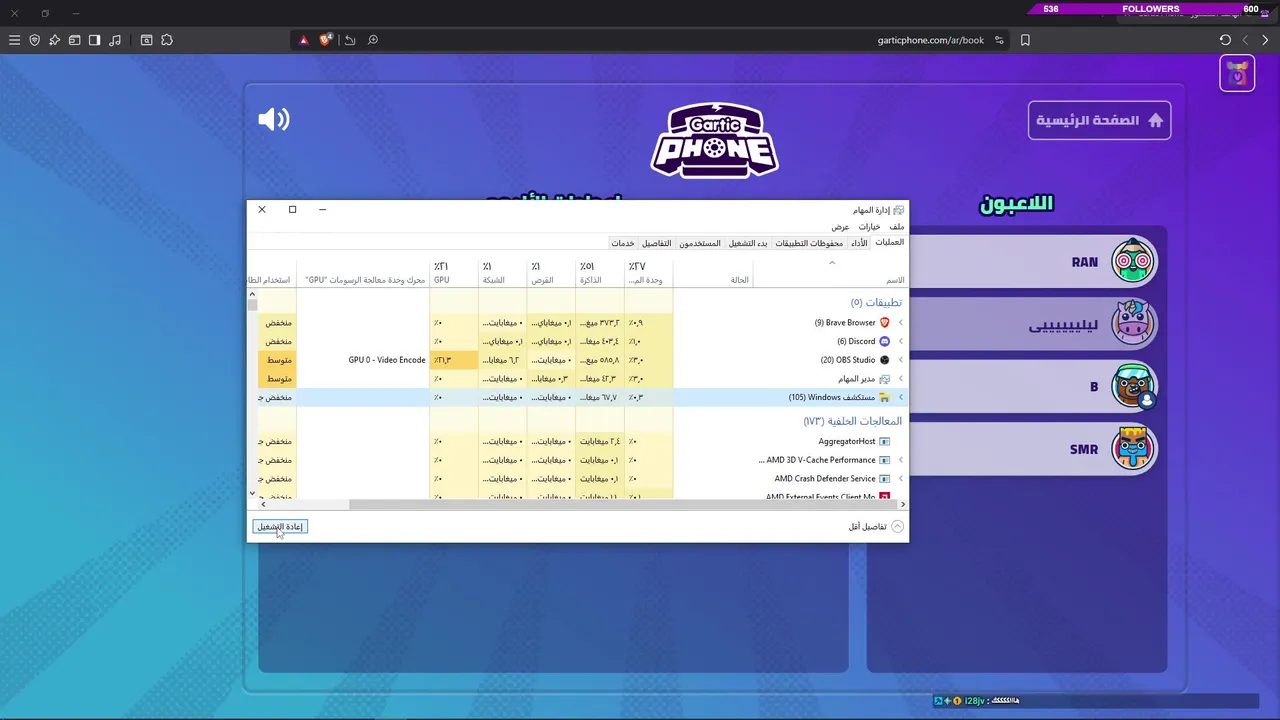Screen dimensions: 1280x720
Task: Open the Brave Wallet icon
Action: click(74, 40)
